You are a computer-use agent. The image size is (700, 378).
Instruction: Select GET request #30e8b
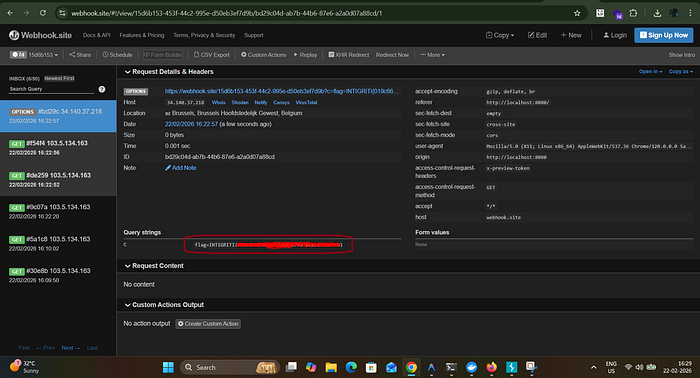(x=58, y=275)
